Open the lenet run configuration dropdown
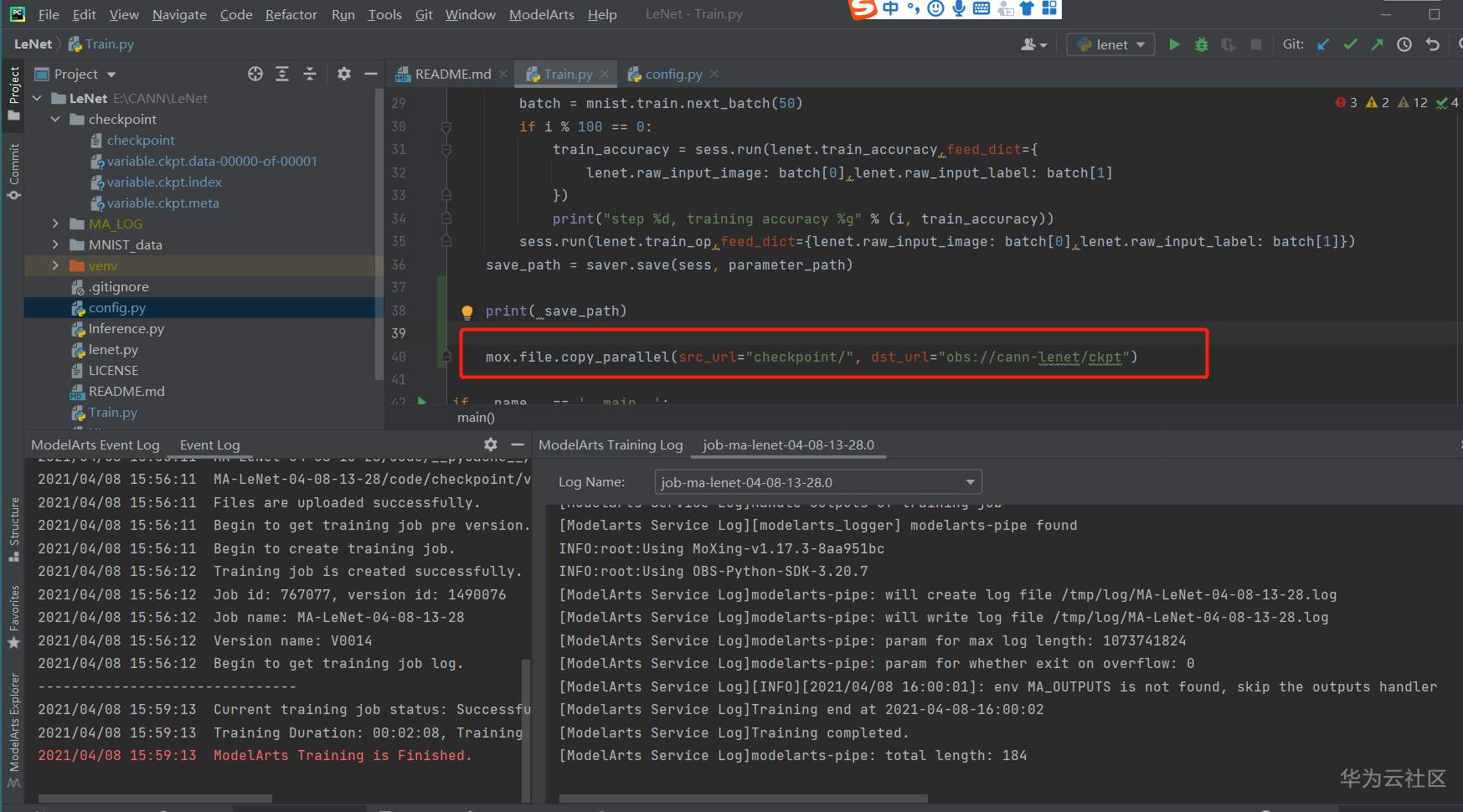The height and width of the screenshot is (812, 1463). click(1110, 44)
